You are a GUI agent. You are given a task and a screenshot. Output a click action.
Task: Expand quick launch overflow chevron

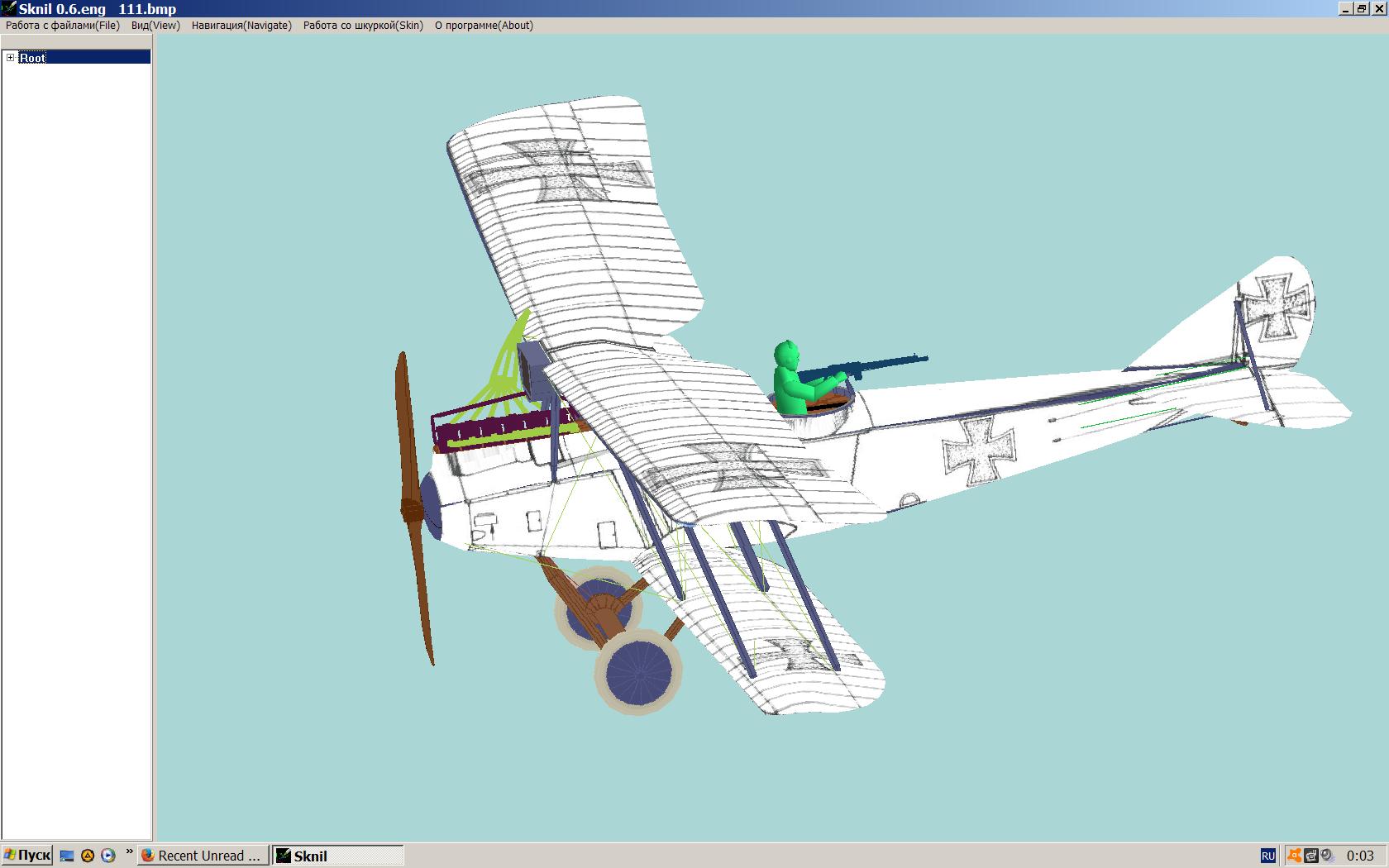pos(129,851)
